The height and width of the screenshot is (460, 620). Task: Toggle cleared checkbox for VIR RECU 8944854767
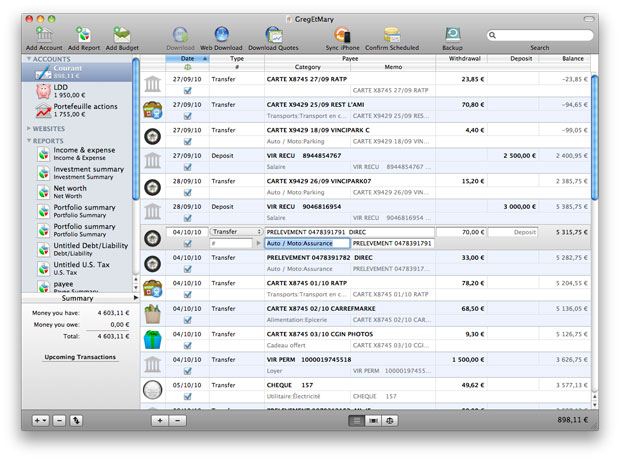pyautogui.click(x=188, y=167)
